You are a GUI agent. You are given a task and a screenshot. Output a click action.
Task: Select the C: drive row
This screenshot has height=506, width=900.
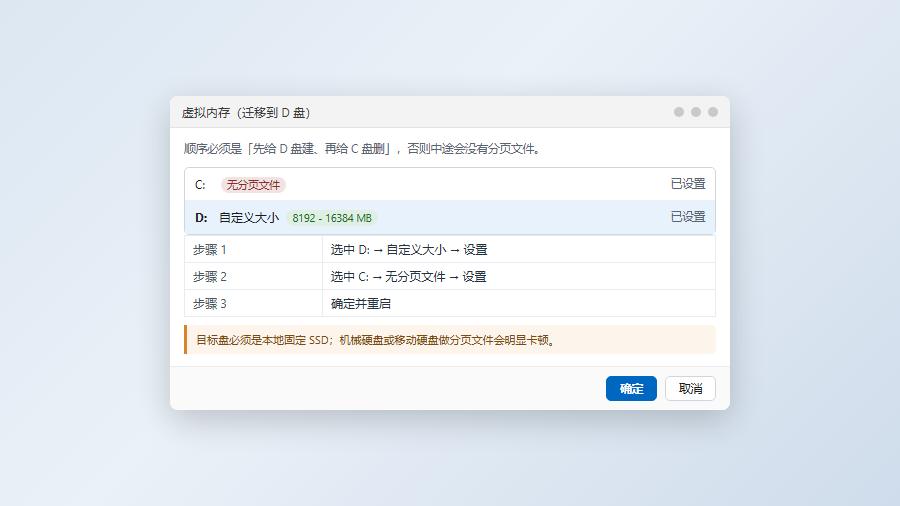[x=450, y=185]
